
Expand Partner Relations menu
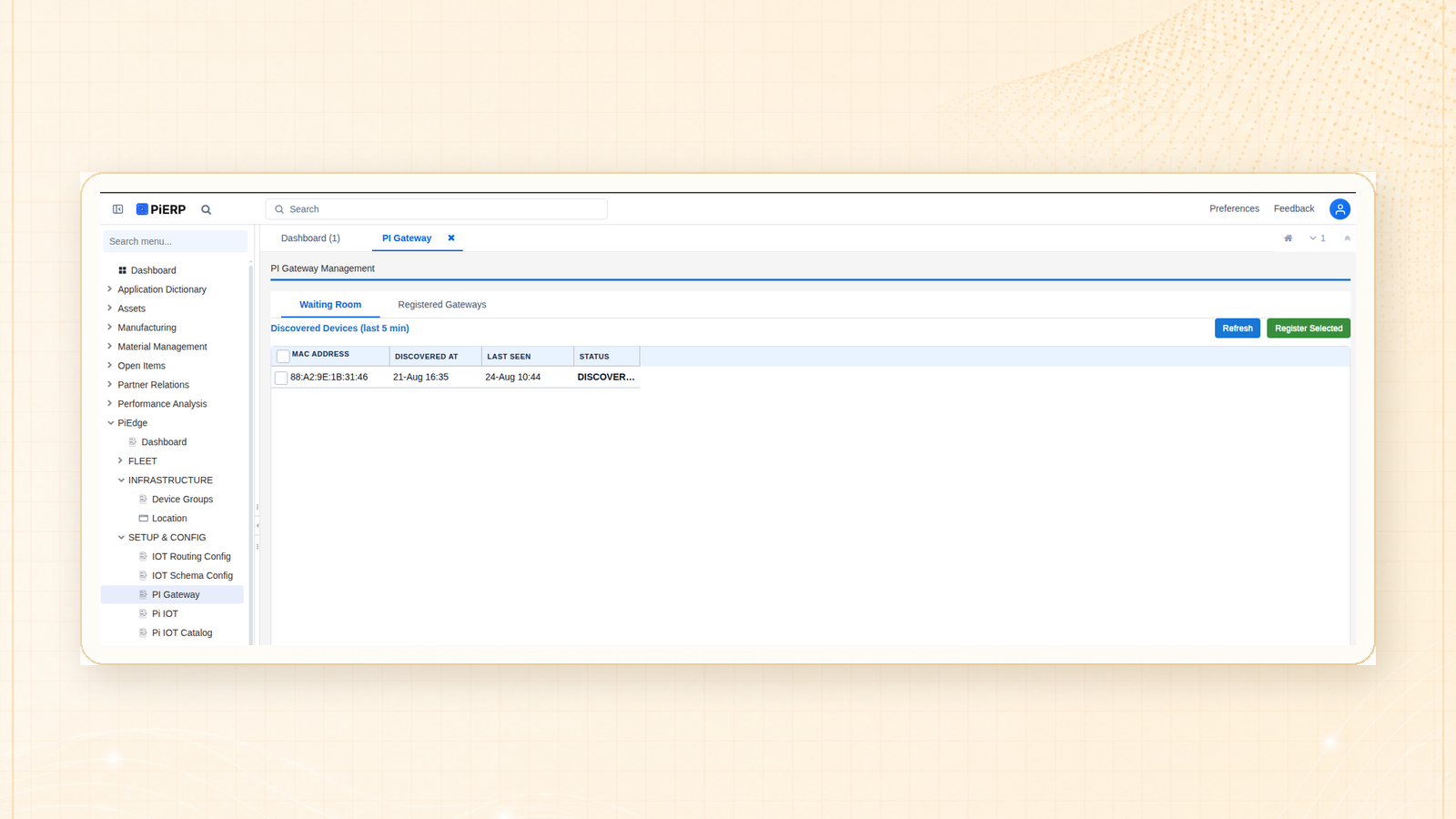coord(110,385)
